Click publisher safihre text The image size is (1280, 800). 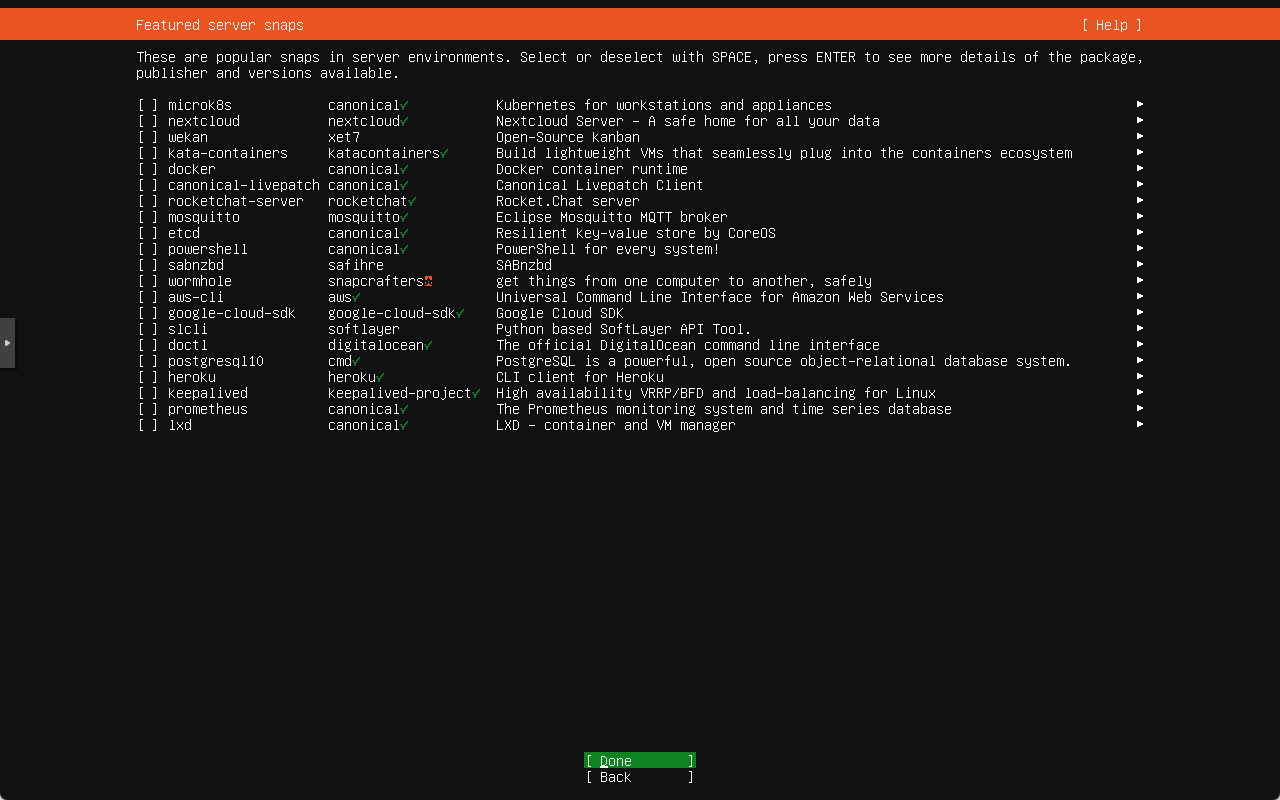[x=356, y=265]
